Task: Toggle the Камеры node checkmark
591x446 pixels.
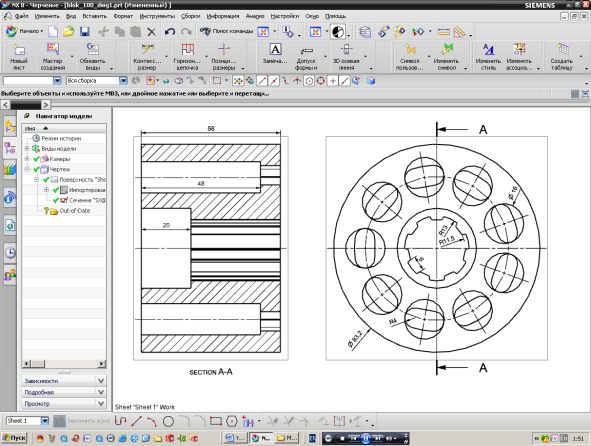Action: tap(36, 159)
